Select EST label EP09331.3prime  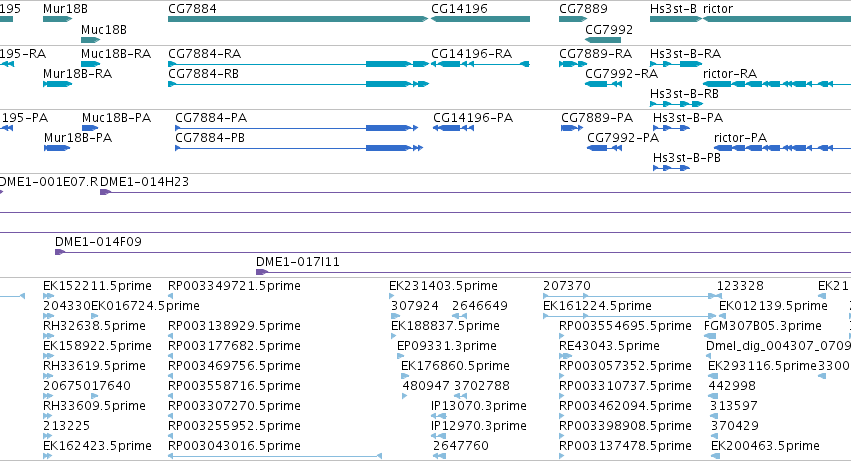coord(447,346)
